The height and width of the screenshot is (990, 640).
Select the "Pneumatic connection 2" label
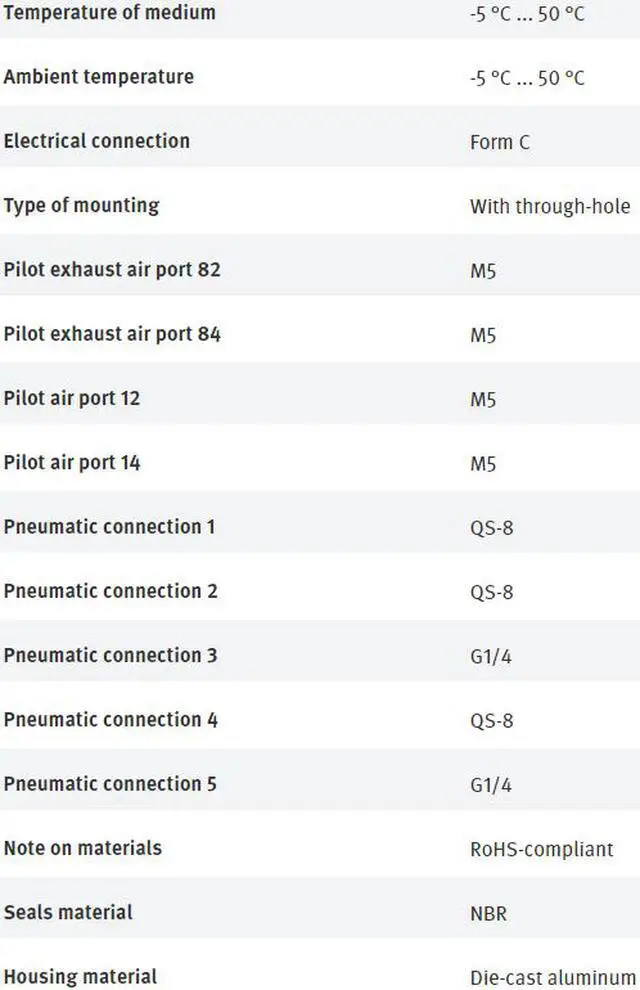(110, 591)
